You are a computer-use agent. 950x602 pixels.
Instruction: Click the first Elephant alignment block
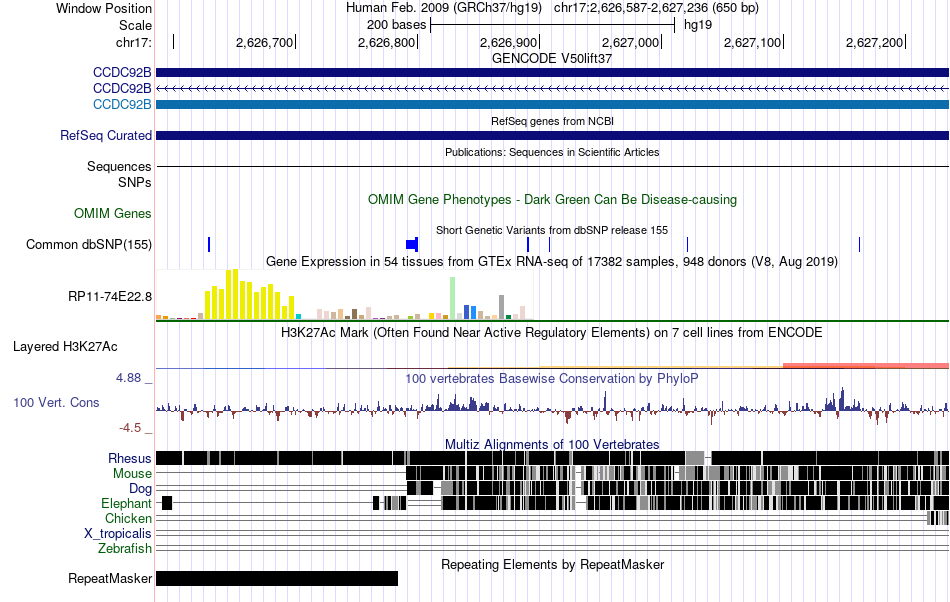pos(167,503)
